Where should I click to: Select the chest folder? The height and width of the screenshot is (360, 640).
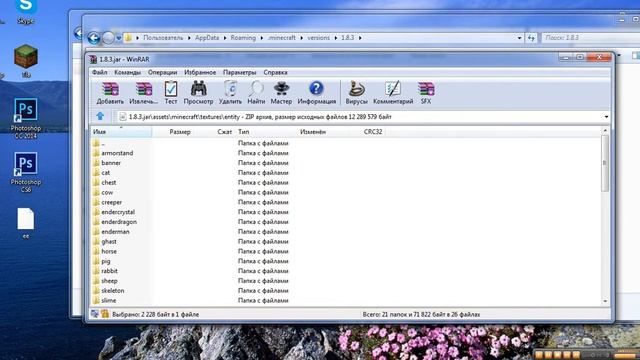[109, 182]
